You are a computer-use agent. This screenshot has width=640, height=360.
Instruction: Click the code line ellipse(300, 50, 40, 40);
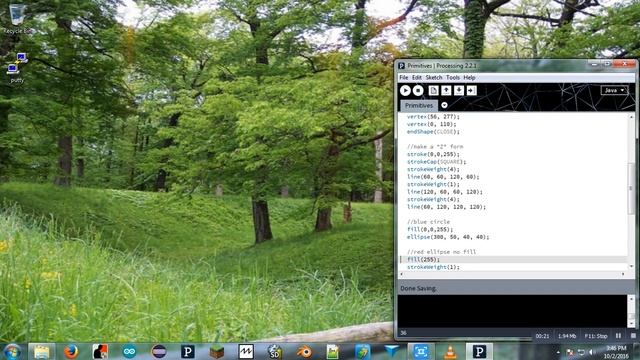click(x=448, y=237)
